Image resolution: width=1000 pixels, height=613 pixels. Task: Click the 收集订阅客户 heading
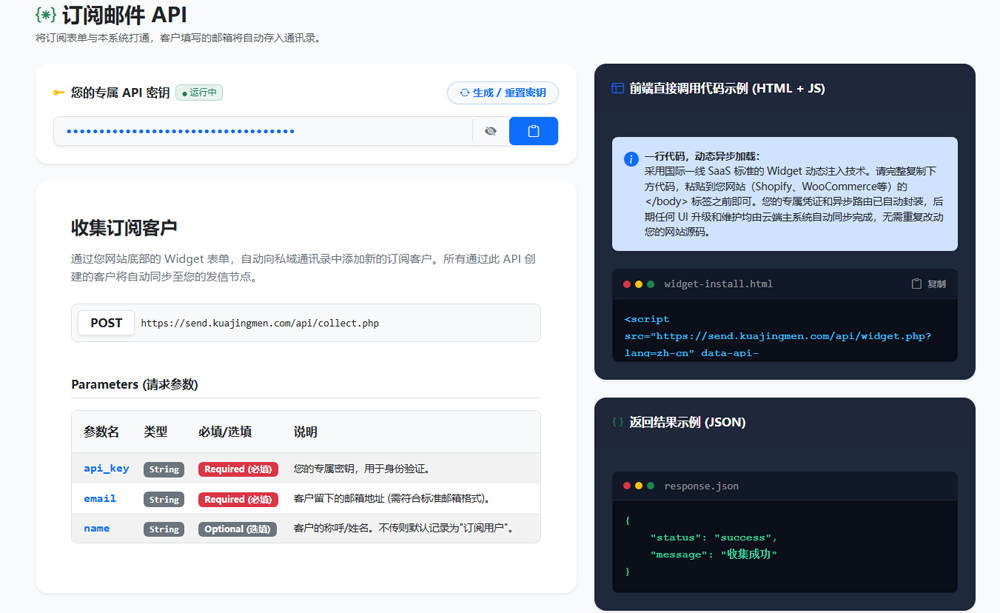[x=124, y=228]
